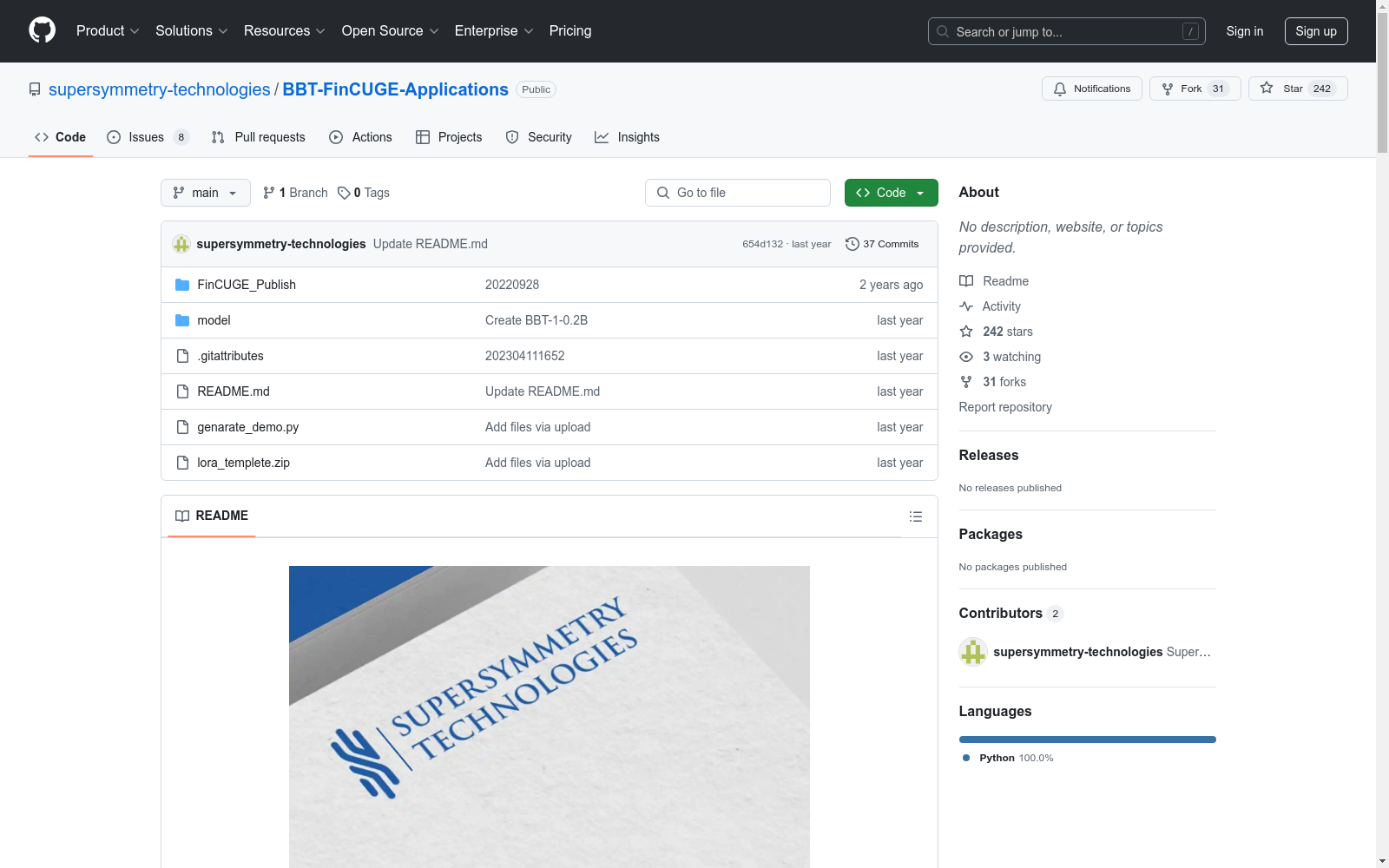Open the 202304111652 commit message

tap(525, 356)
